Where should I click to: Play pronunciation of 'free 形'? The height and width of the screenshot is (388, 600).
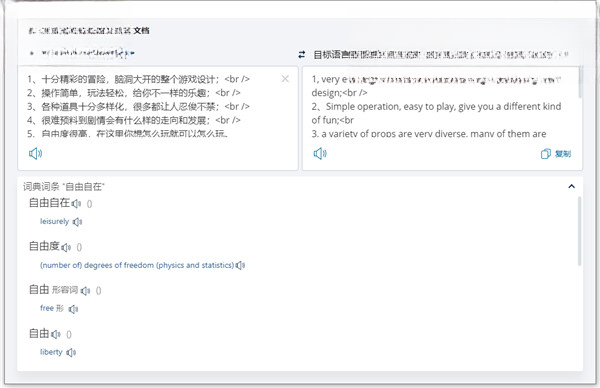coord(73,309)
